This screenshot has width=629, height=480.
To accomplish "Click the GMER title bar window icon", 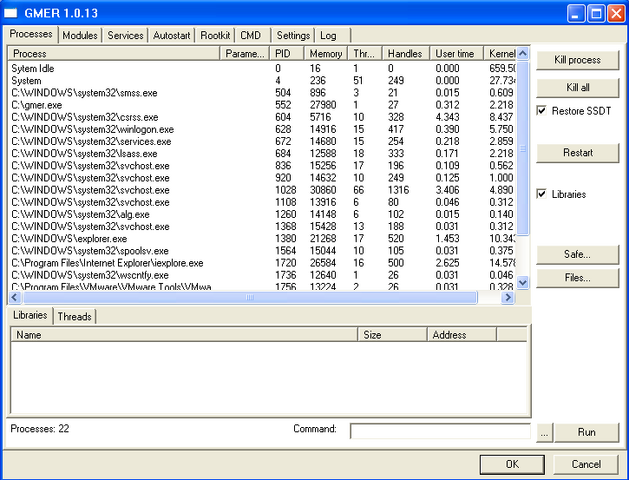I will point(11,13).
